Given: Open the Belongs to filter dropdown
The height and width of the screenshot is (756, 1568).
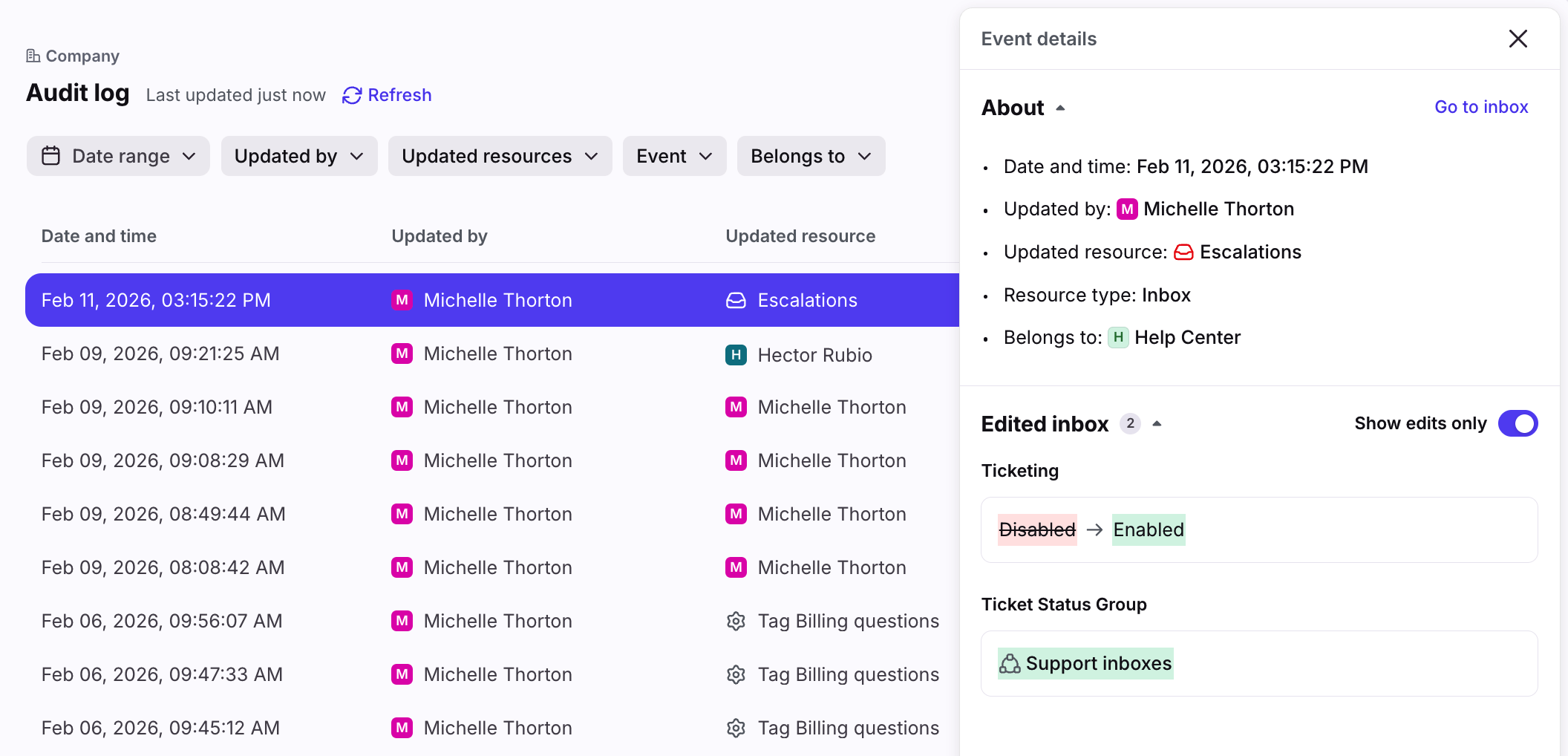Looking at the screenshot, I should 811,156.
